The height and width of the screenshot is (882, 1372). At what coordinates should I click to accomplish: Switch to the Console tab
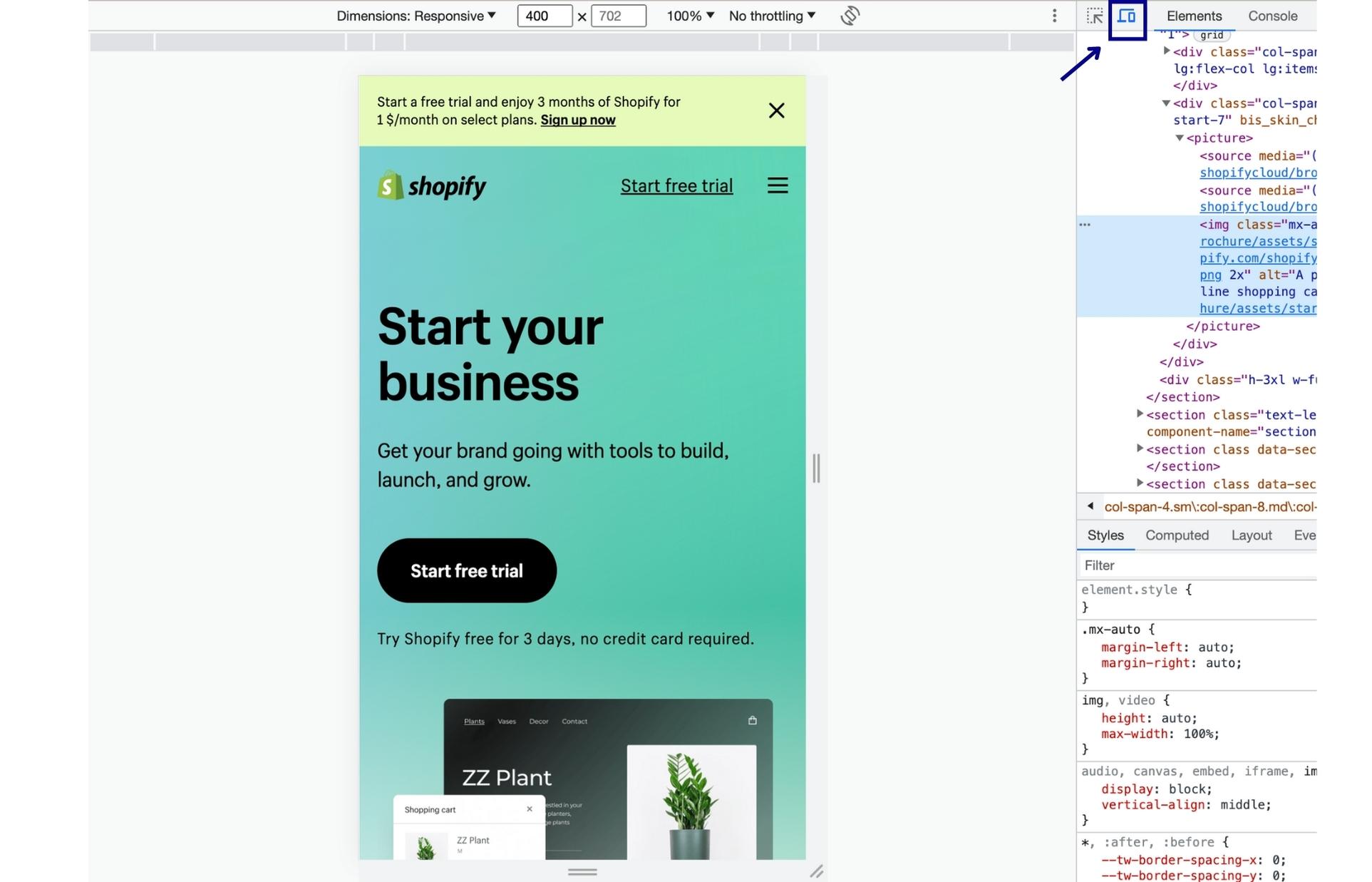click(1272, 16)
